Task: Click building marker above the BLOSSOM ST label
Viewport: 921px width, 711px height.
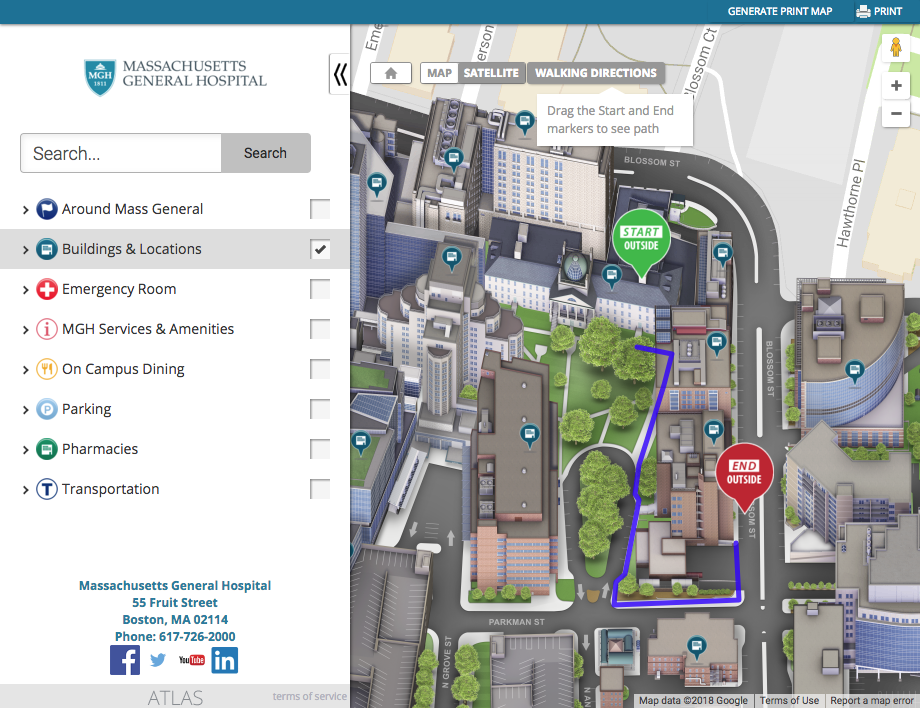Action: pos(524,123)
